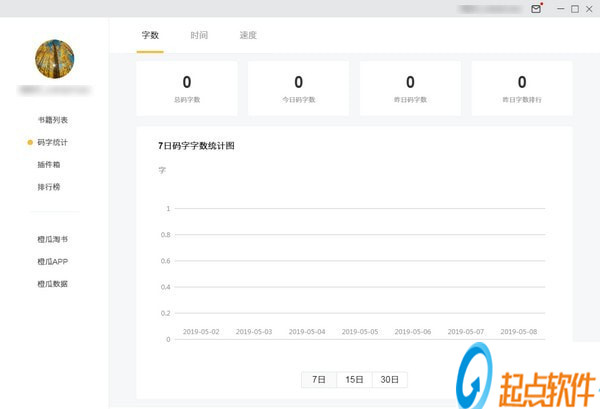
Task: Open 排行榜 in the sidebar
Action: (x=49, y=187)
